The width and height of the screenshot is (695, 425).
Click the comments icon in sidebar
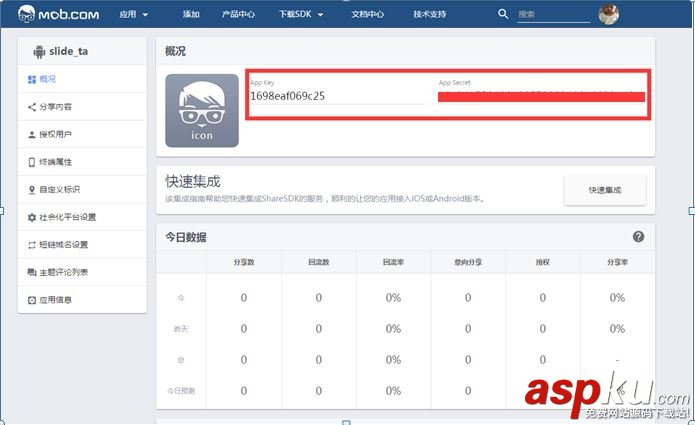pyautogui.click(x=32, y=272)
